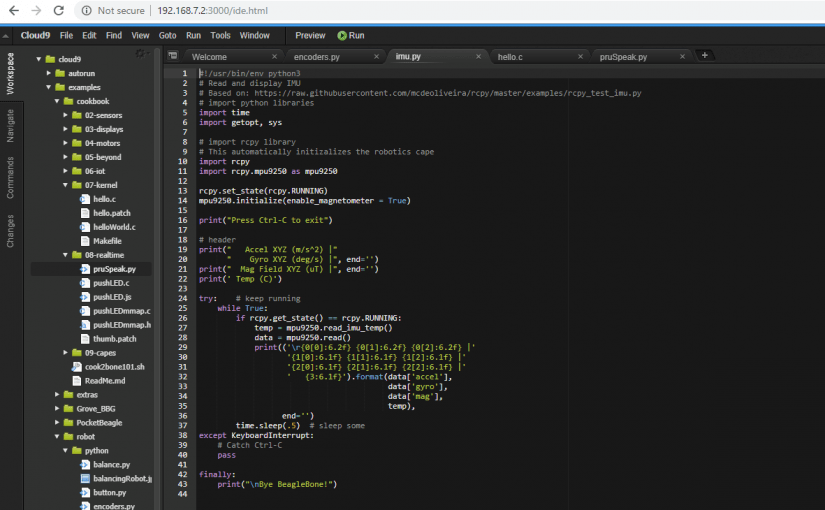825x510 pixels.
Task: Expand the 04-motors folder
Action: point(65,143)
